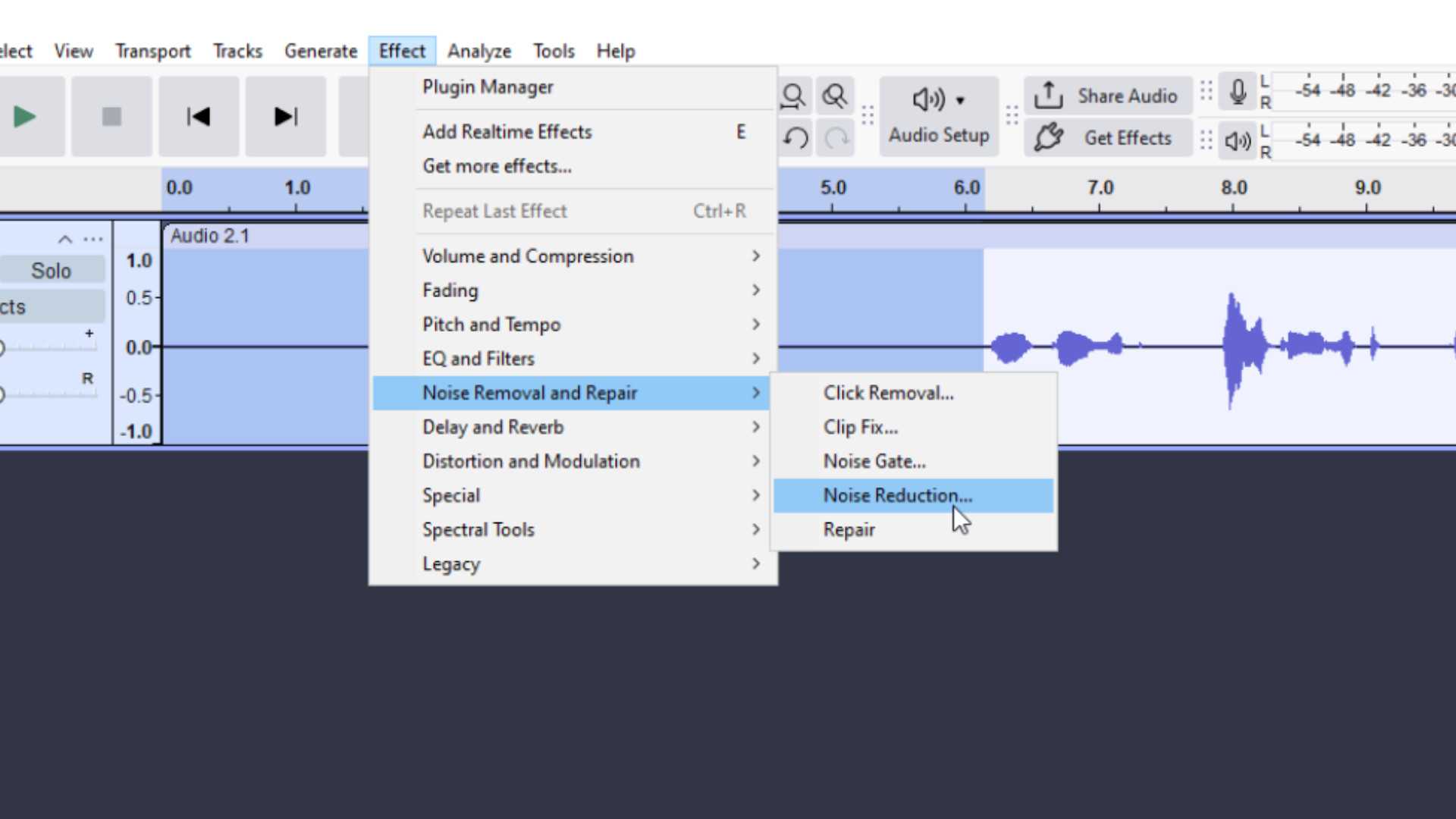Open Plugin Manager from Effect menu
The width and height of the screenshot is (1456, 819).
[x=573, y=87]
